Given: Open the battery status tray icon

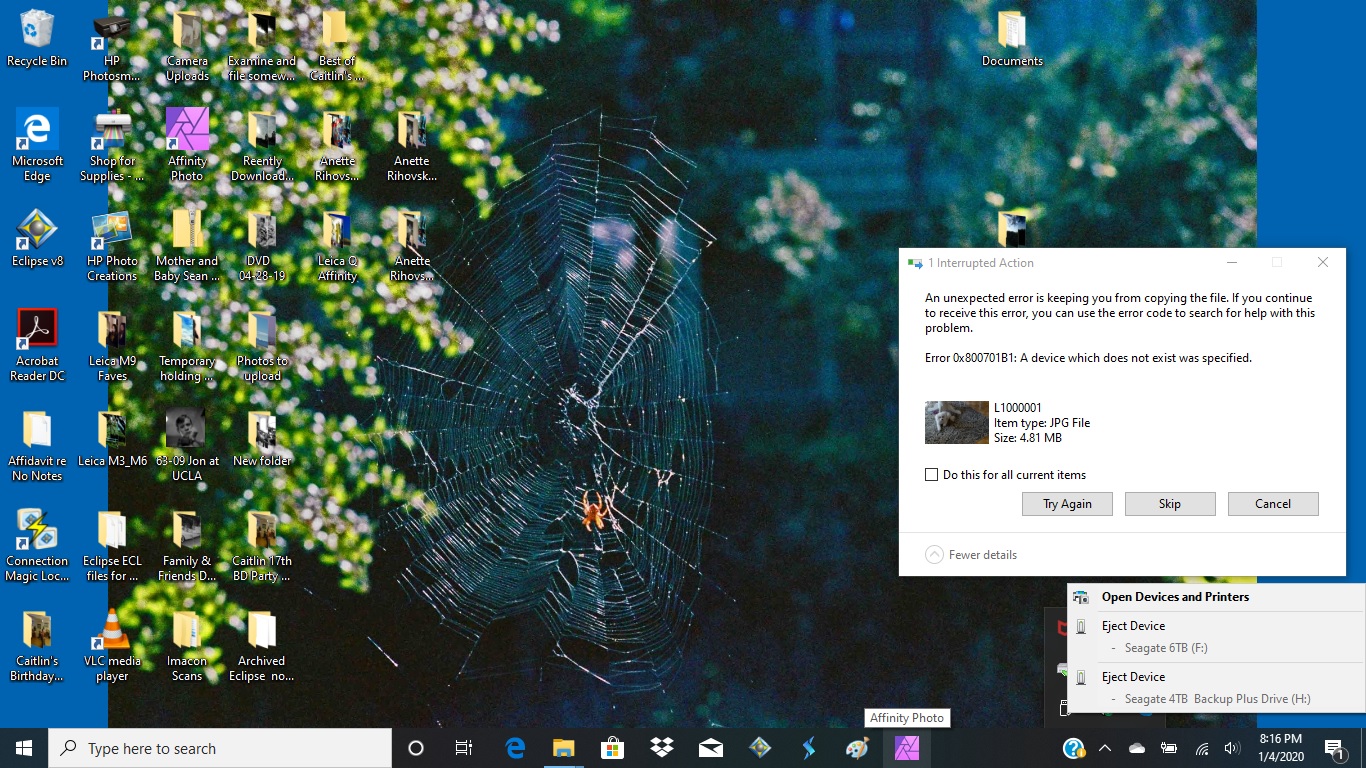Looking at the screenshot, I should (1169, 748).
